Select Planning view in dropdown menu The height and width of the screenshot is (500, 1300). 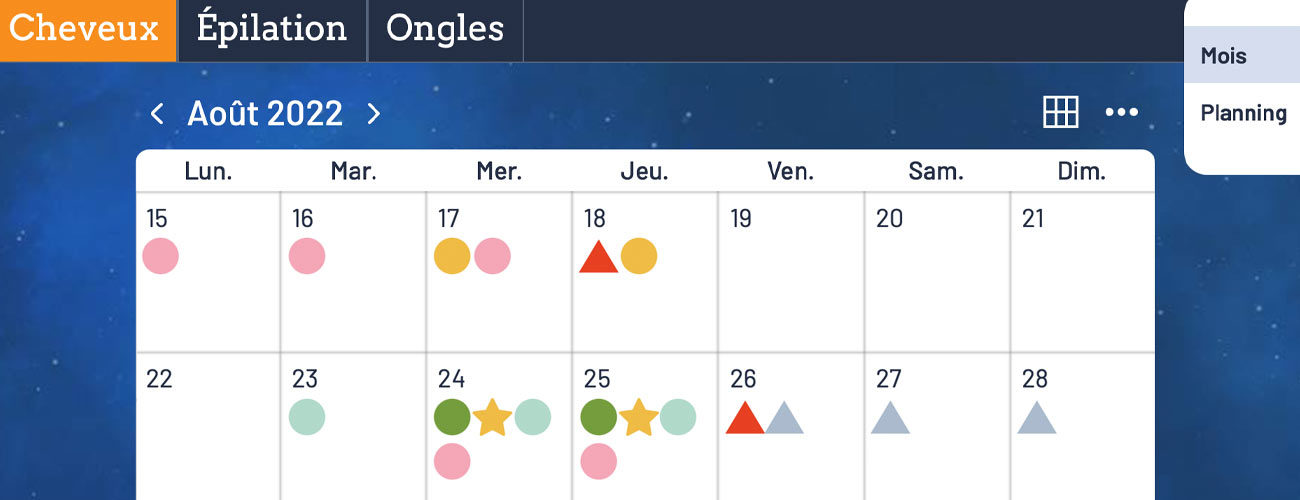1242,113
